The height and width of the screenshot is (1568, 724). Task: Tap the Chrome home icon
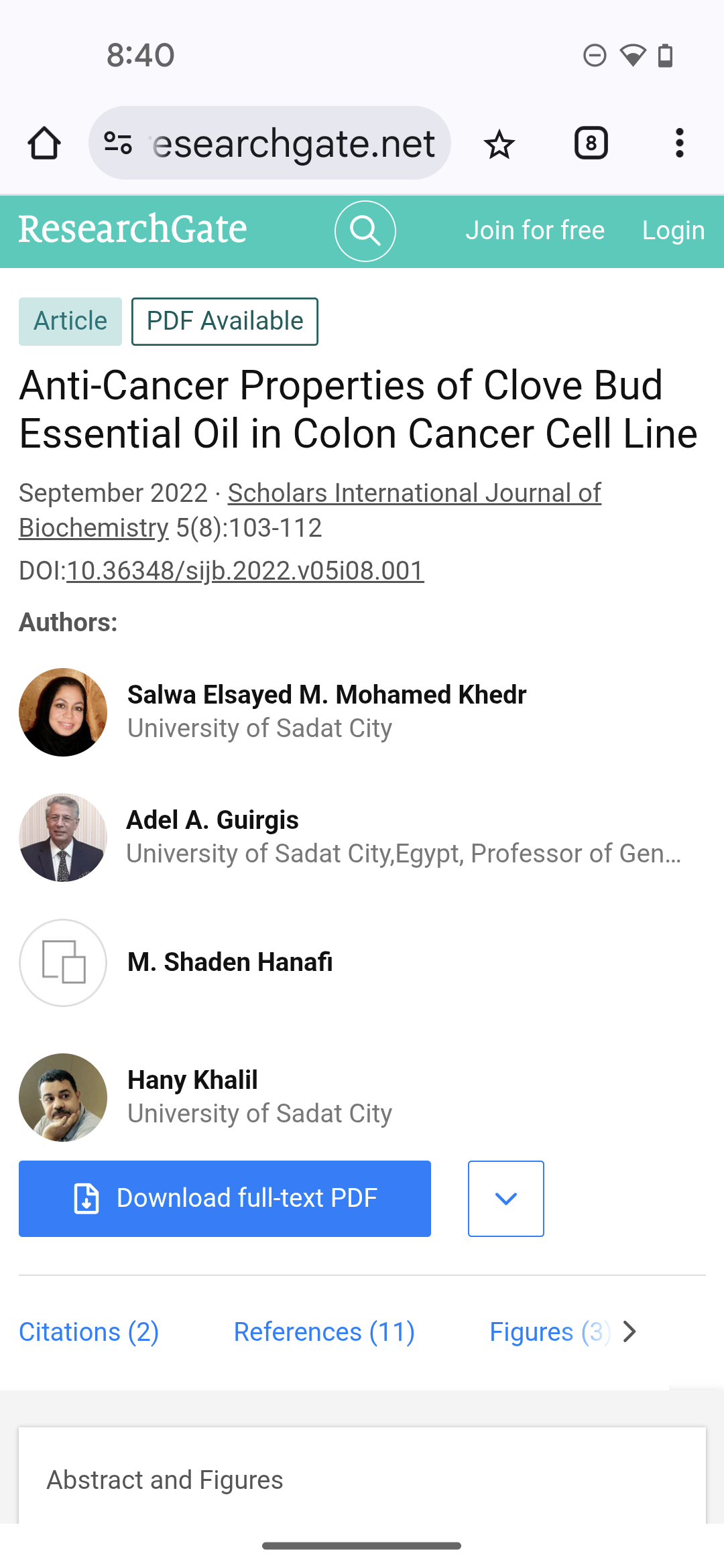pos(44,143)
